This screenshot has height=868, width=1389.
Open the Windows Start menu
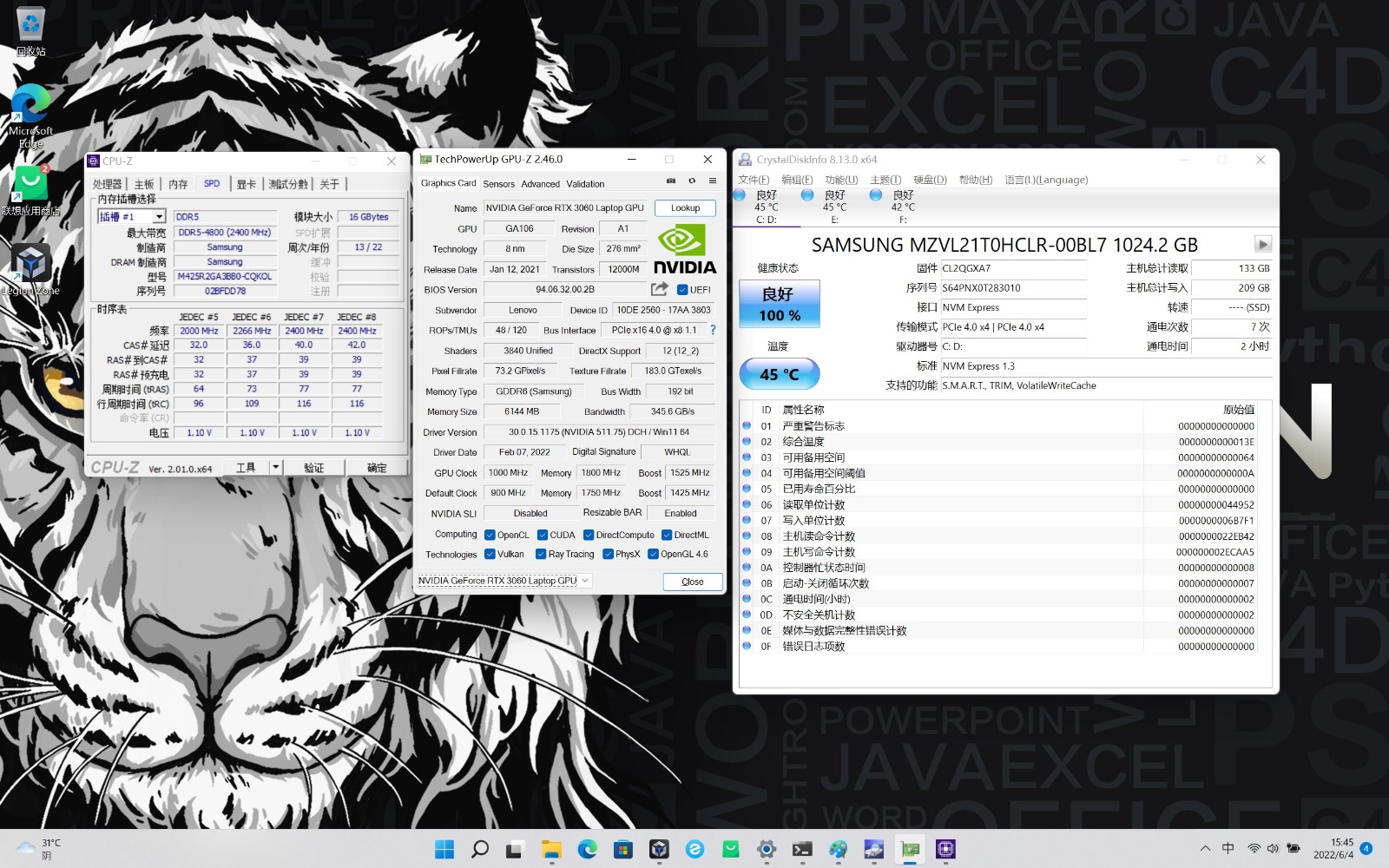tap(444, 849)
